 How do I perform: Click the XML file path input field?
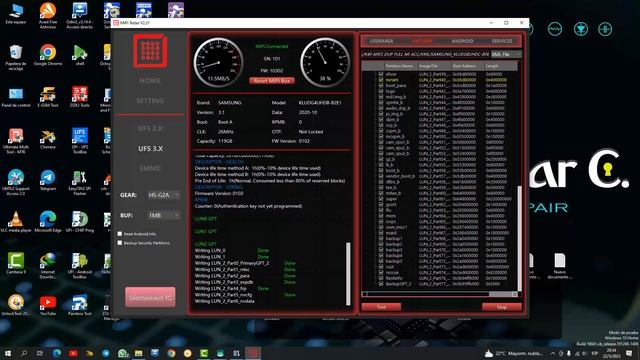tap(425, 54)
